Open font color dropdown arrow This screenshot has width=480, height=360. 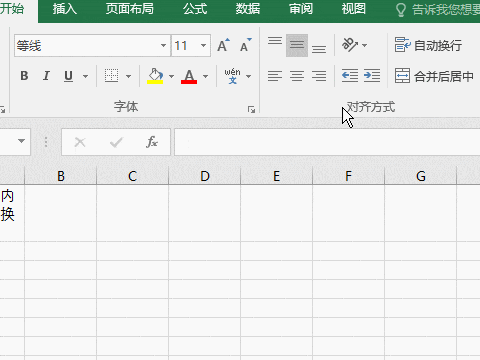[x=205, y=76]
